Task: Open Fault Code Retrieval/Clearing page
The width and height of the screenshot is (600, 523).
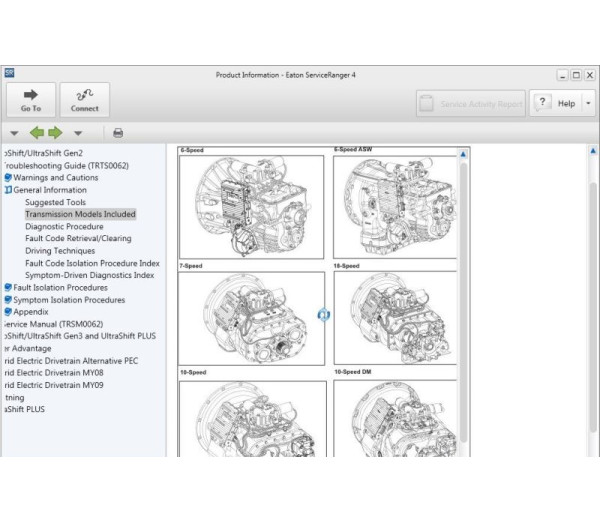Action: tap(78, 239)
